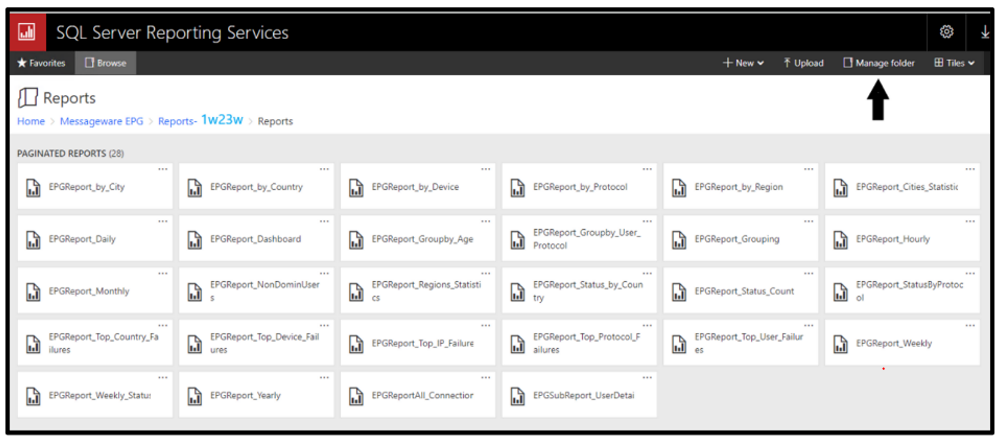Click the EPGReport_by_Protocol report icon
1005x445 pixels.
tap(517, 187)
